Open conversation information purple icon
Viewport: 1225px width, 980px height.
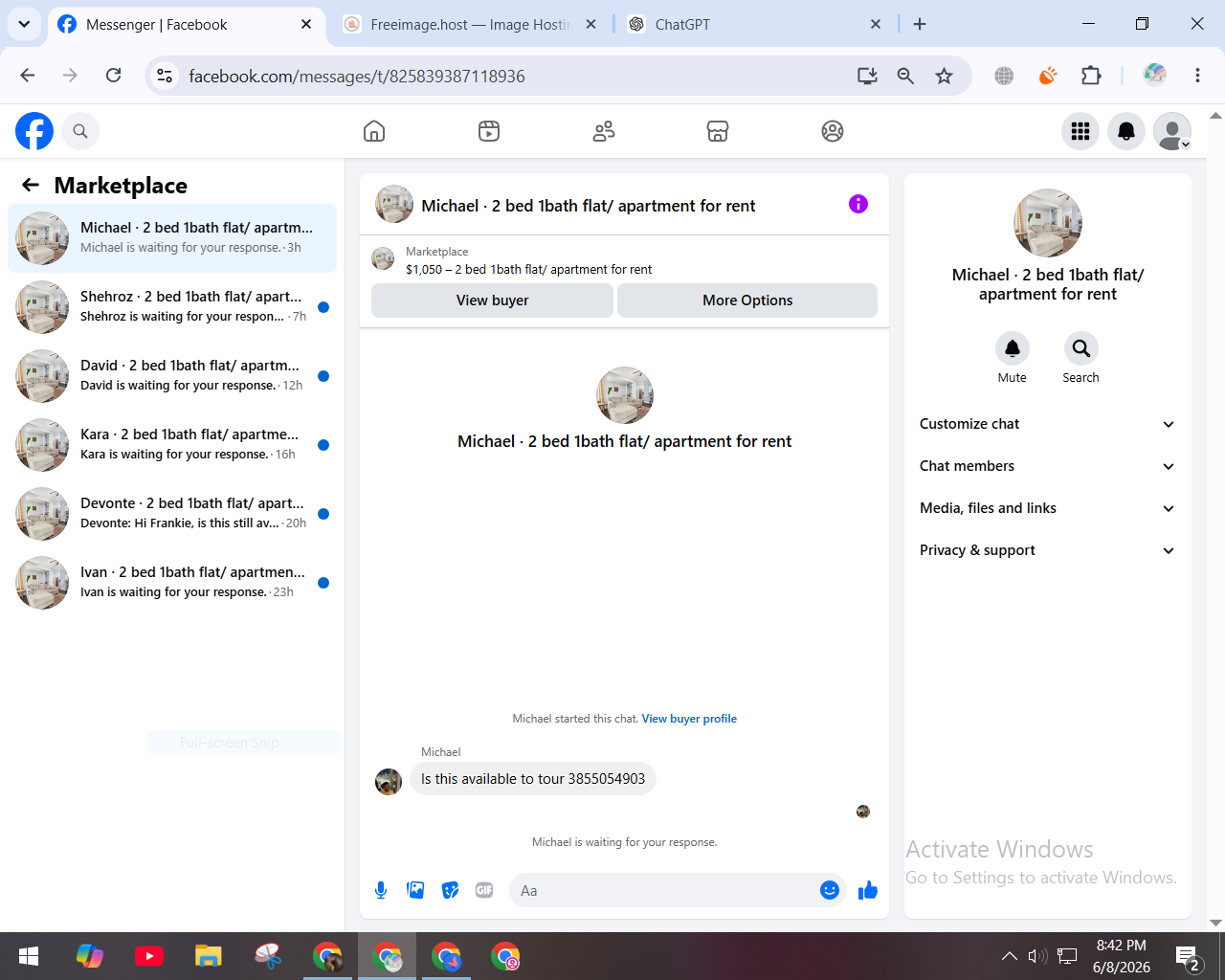click(858, 204)
